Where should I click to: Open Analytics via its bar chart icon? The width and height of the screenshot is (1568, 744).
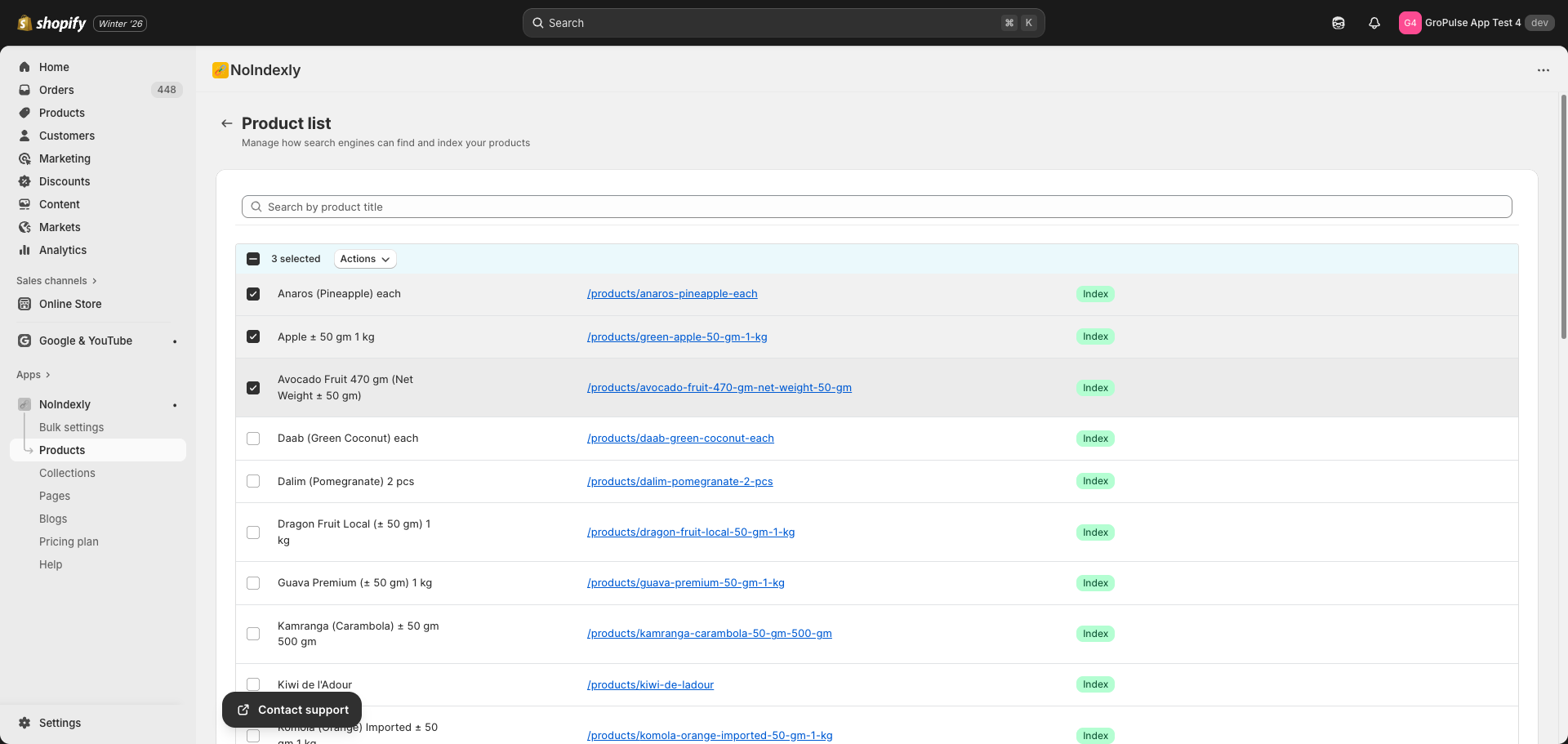tap(24, 250)
